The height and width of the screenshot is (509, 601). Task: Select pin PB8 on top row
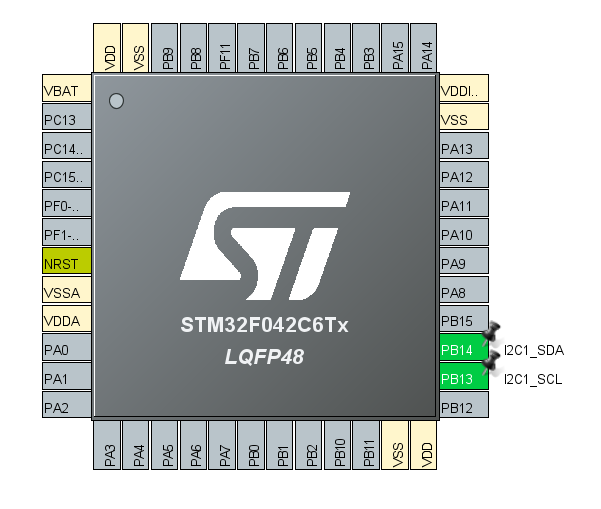pos(193,48)
